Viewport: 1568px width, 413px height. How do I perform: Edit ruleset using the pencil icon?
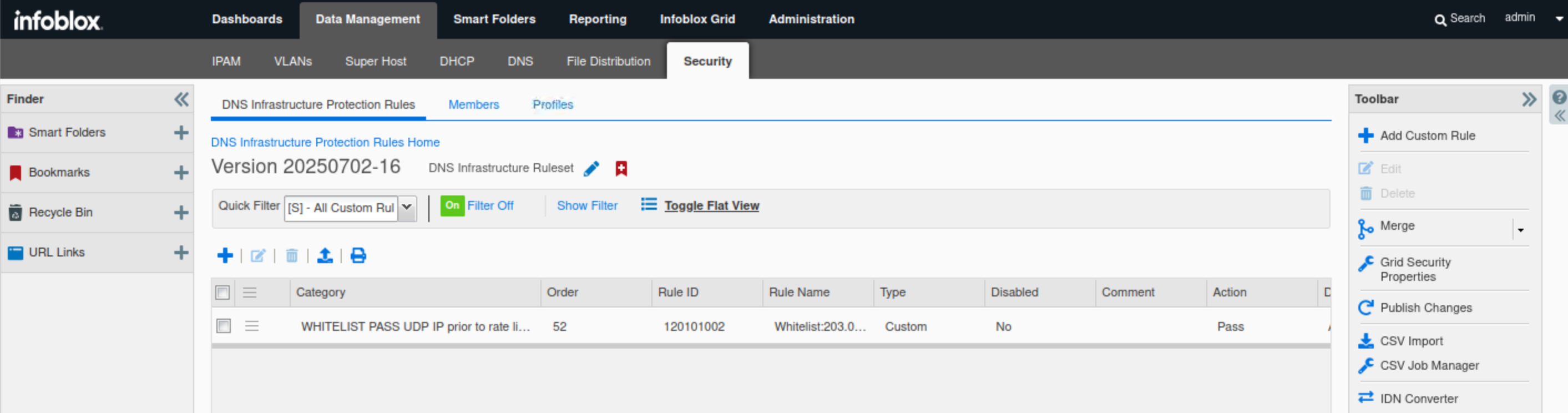click(x=591, y=169)
